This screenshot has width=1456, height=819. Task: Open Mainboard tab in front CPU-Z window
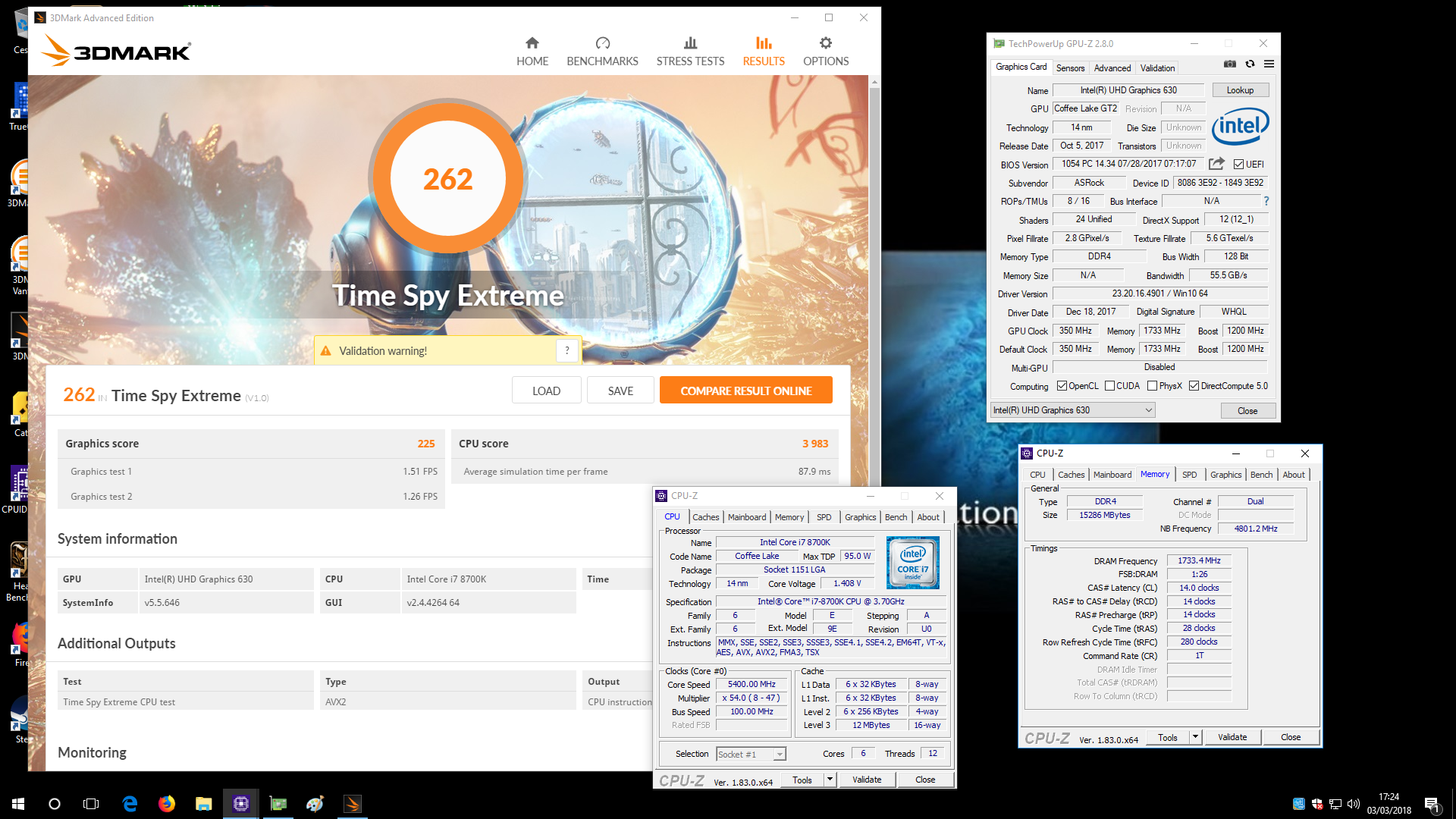[747, 517]
